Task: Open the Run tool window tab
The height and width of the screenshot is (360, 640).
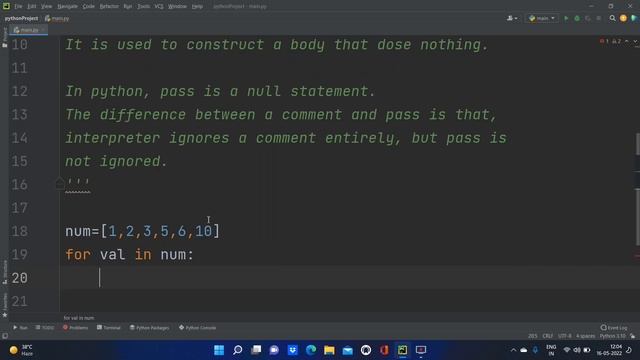Action: tap(20, 327)
